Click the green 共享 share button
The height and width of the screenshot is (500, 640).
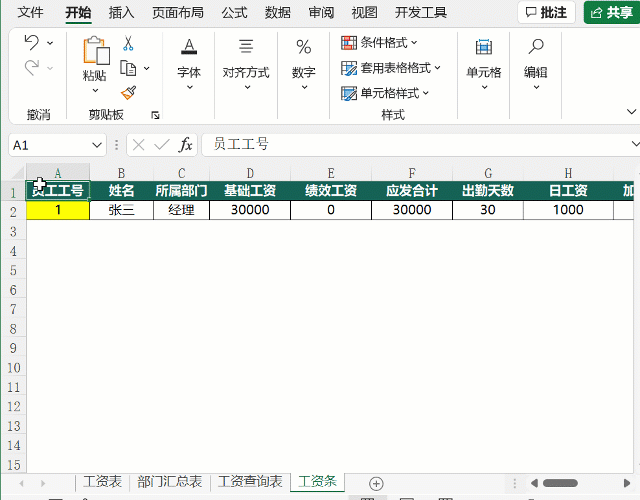tap(612, 13)
